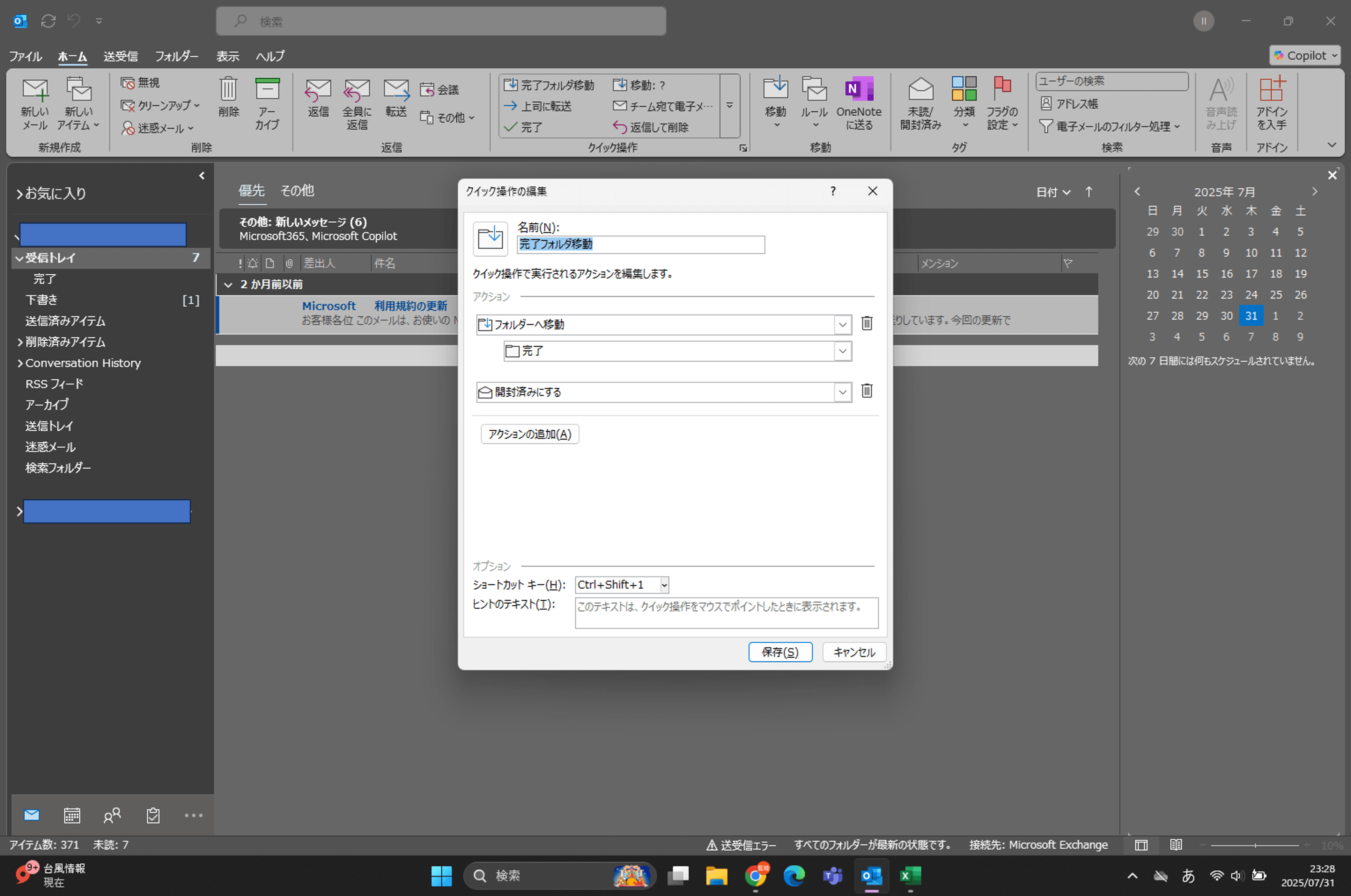This screenshot has width=1351, height=896.
Task: Expand the Quick Steps gallery more arrow
Action: point(730,106)
